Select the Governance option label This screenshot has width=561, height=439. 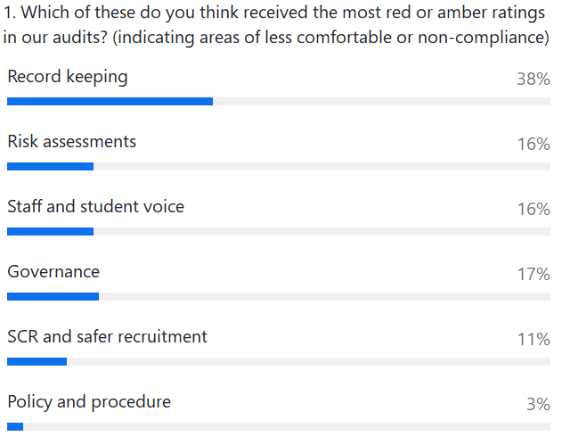(54, 272)
